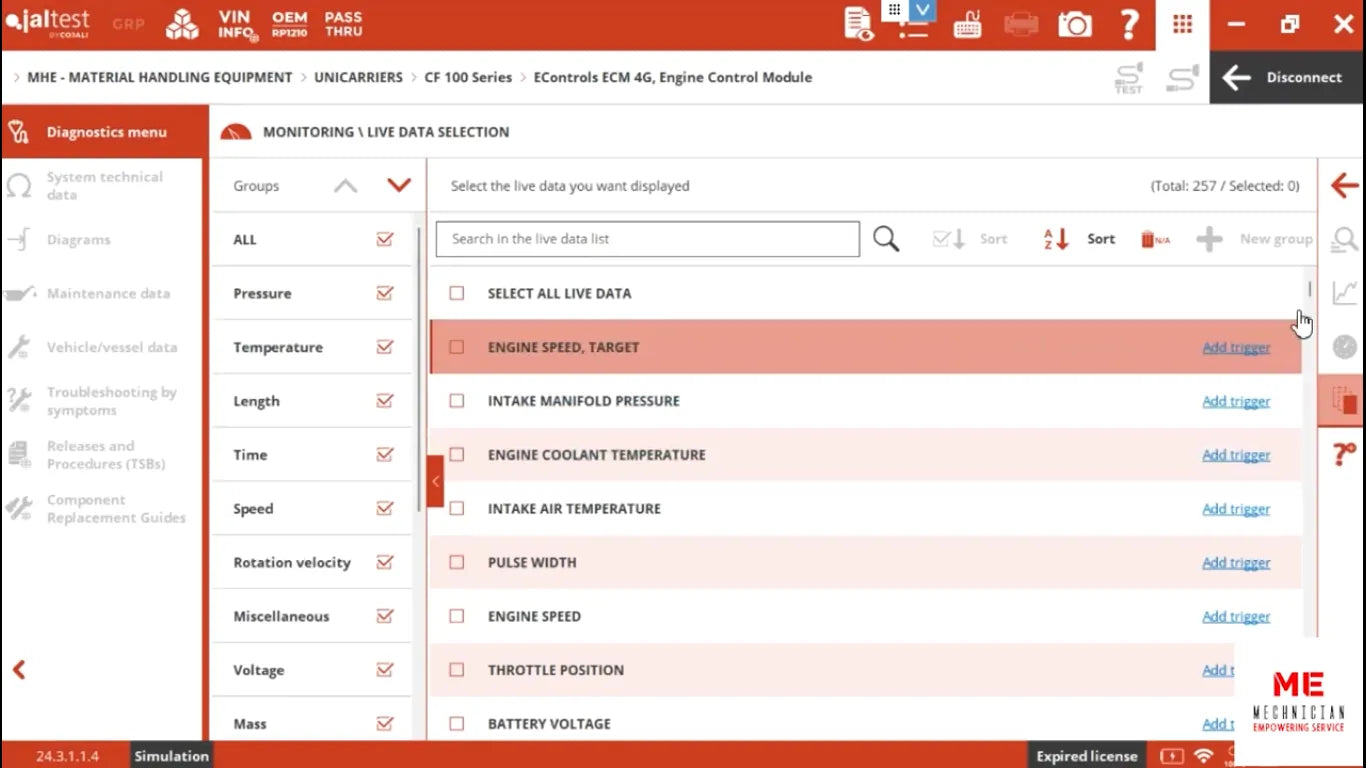Open the Pass Thru tool
The height and width of the screenshot is (768, 1366).
pyautogui.click(x=343, y=25)
